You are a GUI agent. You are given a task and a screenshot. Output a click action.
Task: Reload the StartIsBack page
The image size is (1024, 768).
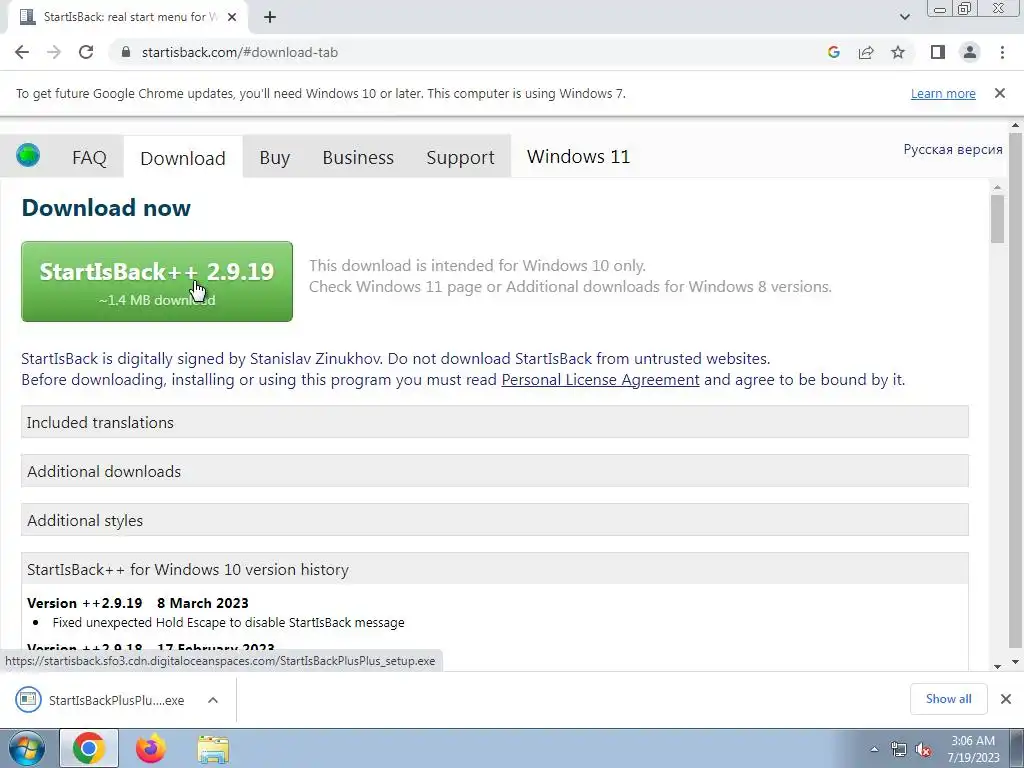(x=86, y=52)
